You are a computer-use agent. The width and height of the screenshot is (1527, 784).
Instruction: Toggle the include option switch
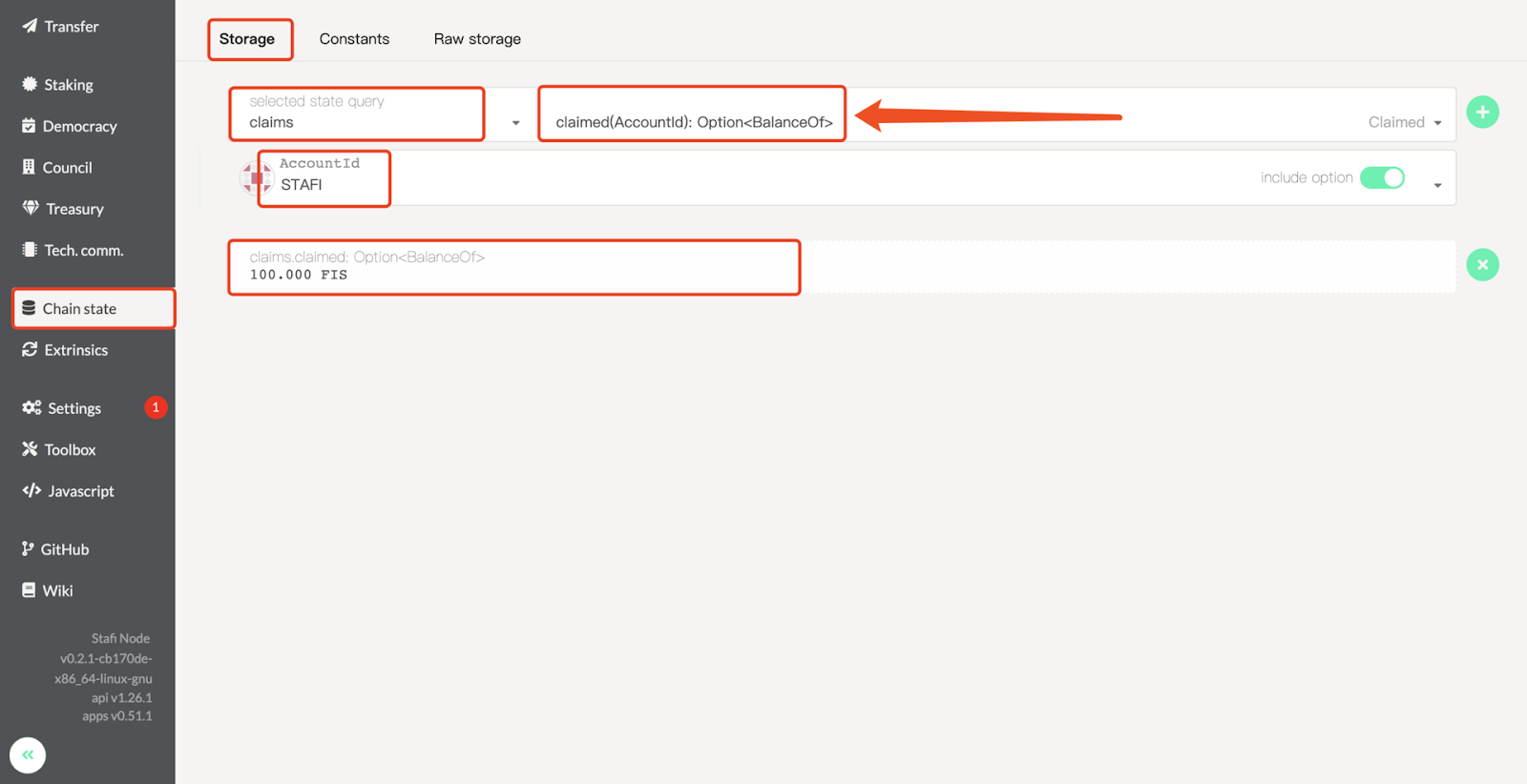click(1382, 177)
